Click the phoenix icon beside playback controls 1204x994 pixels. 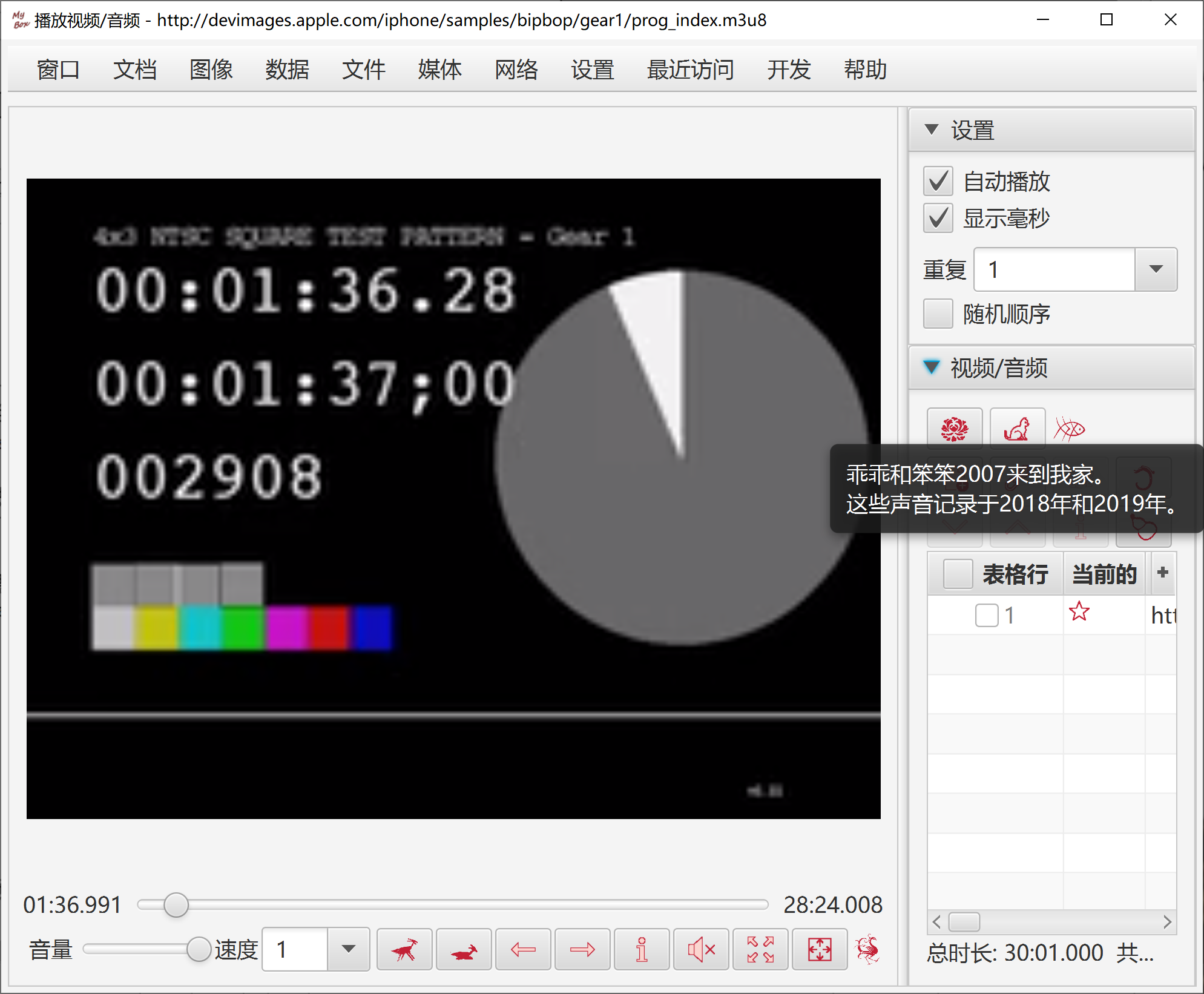coord(867,949)
